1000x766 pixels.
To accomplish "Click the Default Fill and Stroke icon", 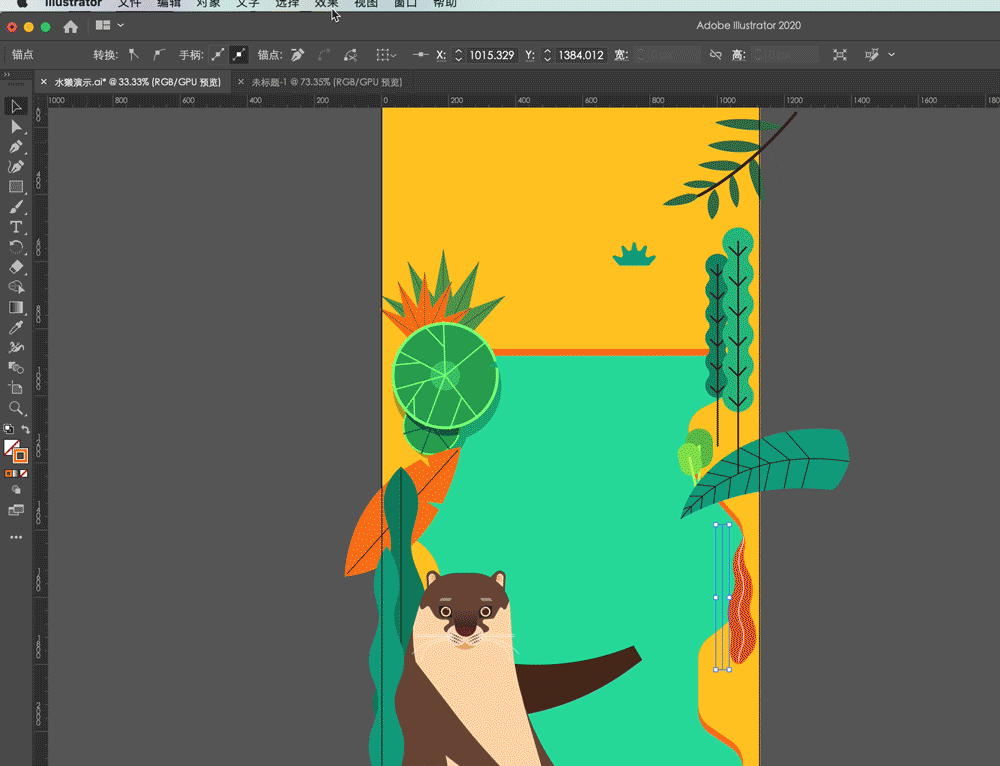I will pyautogui.click(x=8, y=429).
